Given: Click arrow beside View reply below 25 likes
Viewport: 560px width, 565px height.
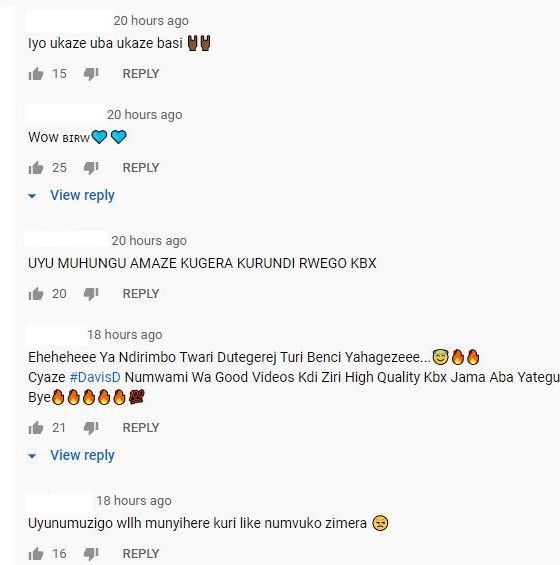Looking at the screenshot, I should [32, 196].
